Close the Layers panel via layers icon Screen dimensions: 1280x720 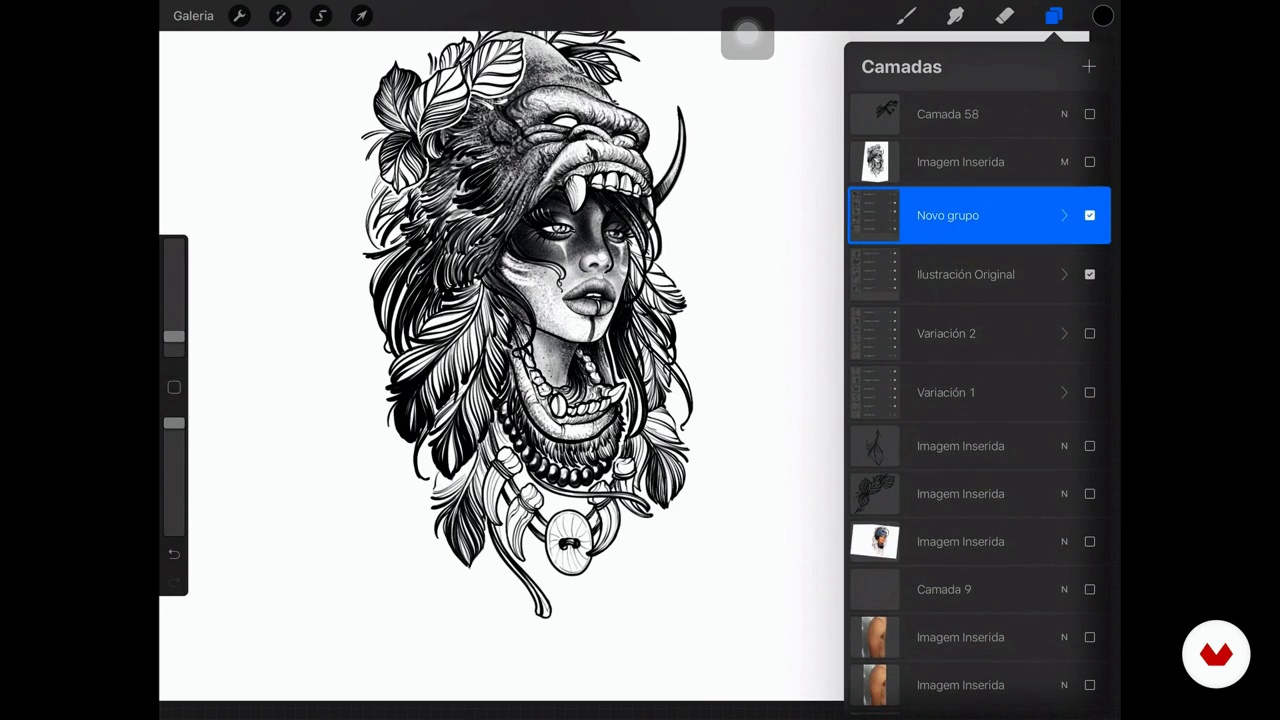tap(1053, 16)
